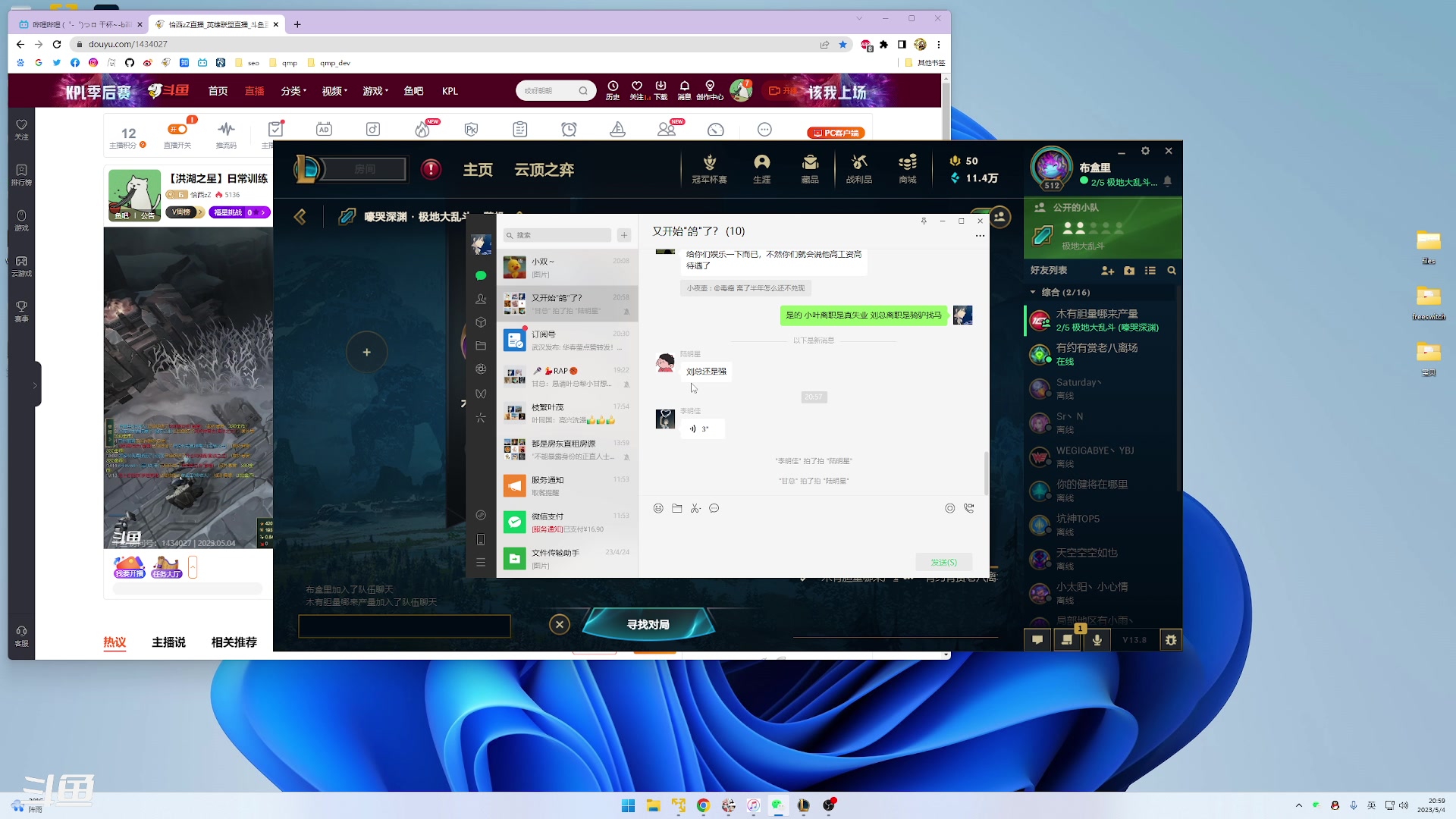Screen dimensions: 1456x819
Task: Click the red alert icon in League client
Action: (431, 169)
